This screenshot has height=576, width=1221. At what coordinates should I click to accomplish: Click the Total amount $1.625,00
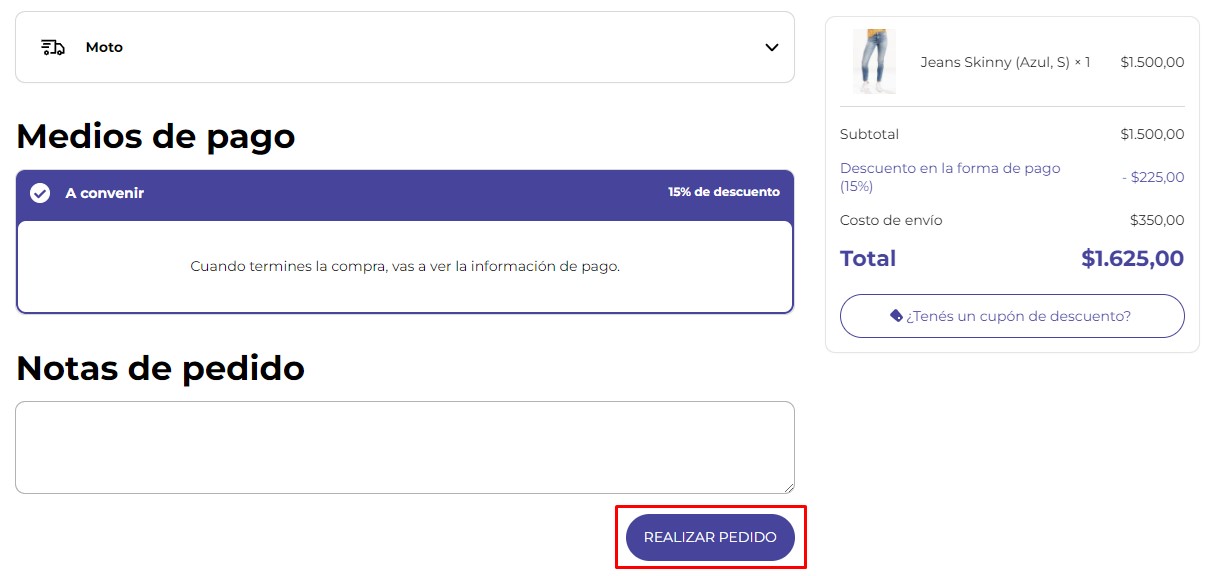coord(1132,258)
